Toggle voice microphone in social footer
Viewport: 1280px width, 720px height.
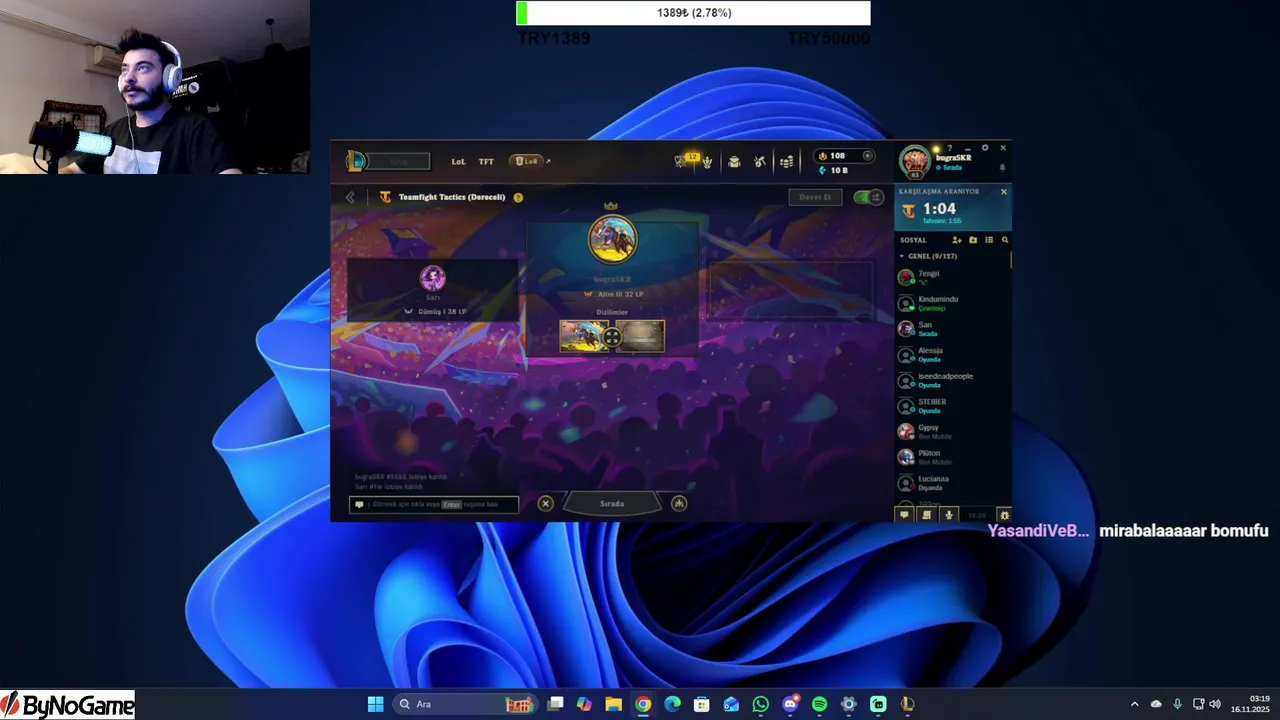pyautogui.click(x=949, y=514)
